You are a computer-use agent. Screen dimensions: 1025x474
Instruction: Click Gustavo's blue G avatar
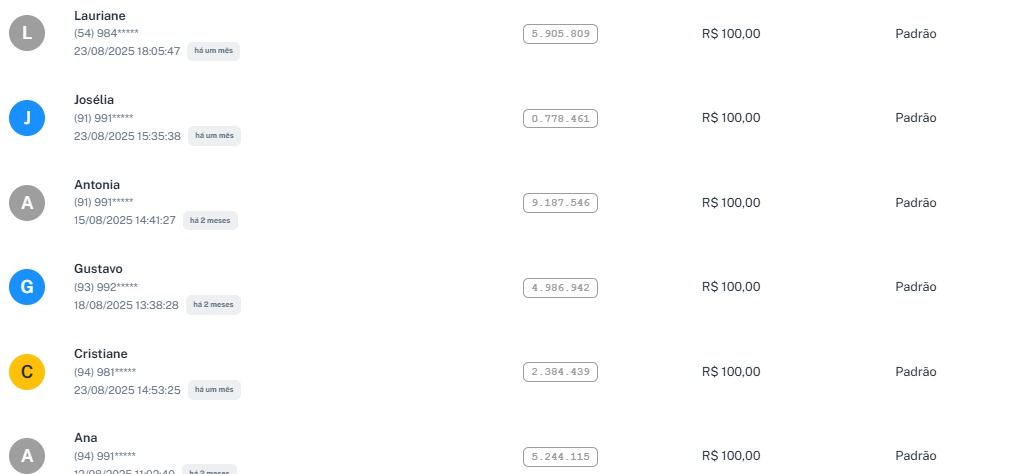coord(27,288)
